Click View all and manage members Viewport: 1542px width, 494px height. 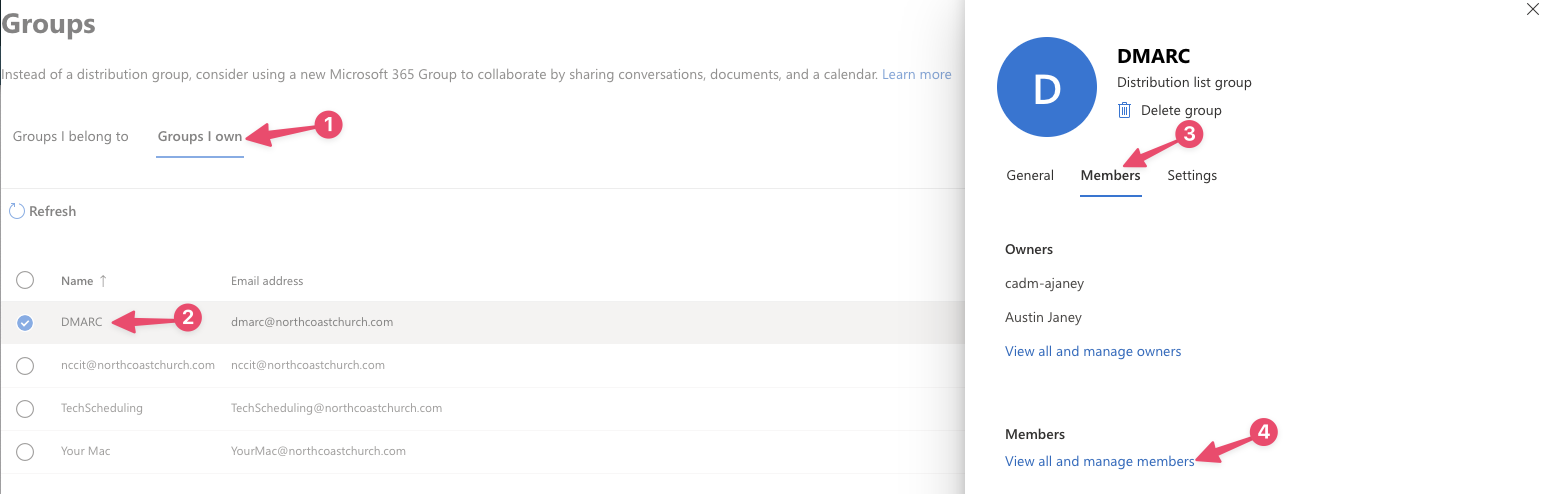[x=1099, y=461]
